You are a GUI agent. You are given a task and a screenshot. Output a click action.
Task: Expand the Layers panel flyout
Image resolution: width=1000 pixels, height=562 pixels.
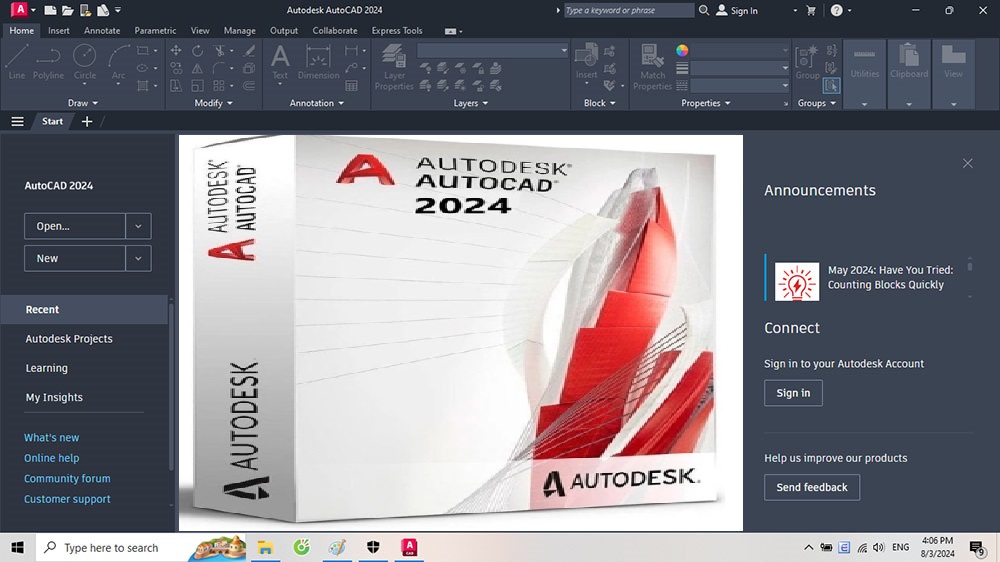(x=471, y=103)
